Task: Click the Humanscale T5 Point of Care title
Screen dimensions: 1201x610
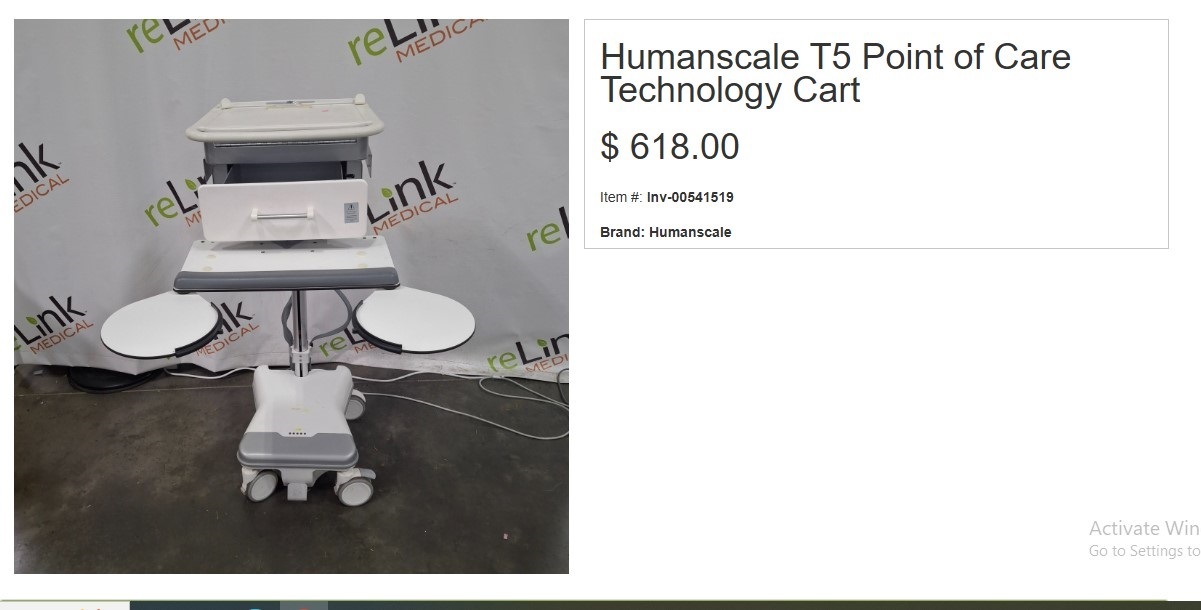Action: (835, 73)
